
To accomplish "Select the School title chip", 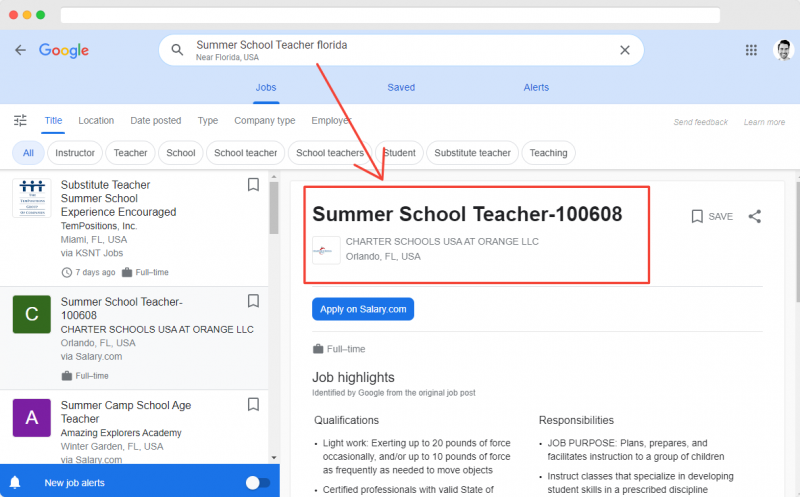I will [x=181, y=153].
